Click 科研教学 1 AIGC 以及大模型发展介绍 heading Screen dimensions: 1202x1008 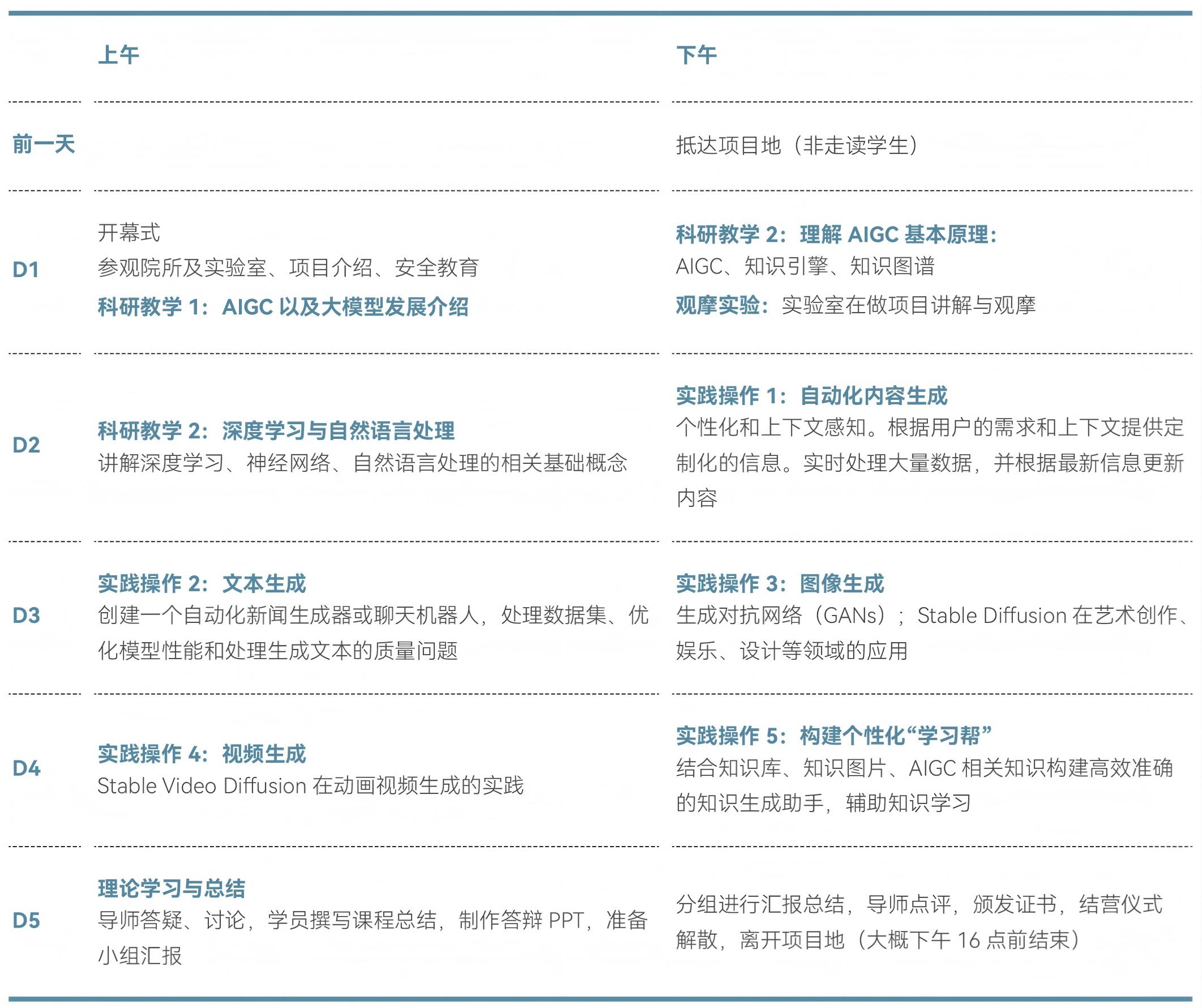(x=283, y=307)
